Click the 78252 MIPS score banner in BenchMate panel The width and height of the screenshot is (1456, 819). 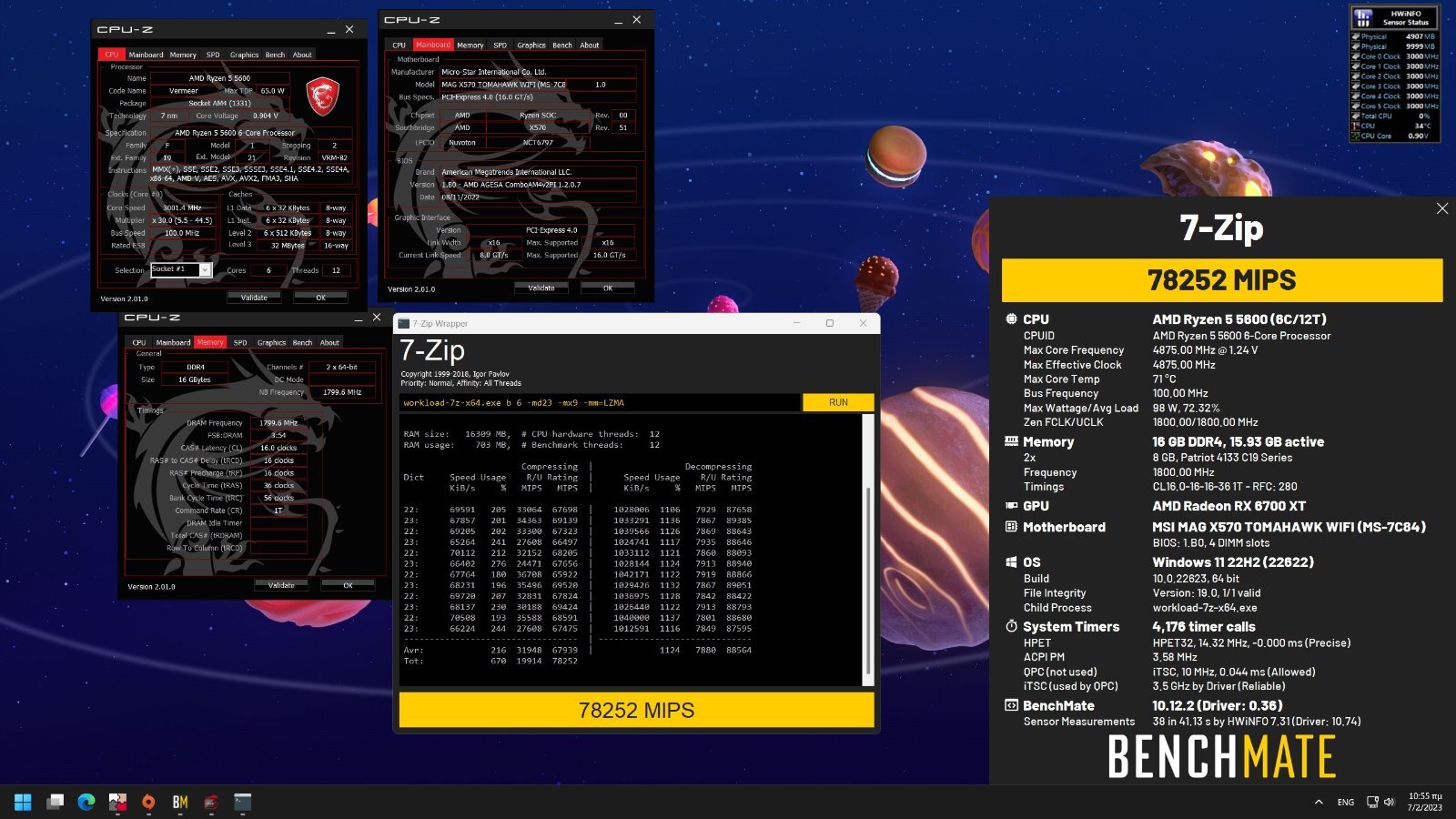coord(1221,280)
